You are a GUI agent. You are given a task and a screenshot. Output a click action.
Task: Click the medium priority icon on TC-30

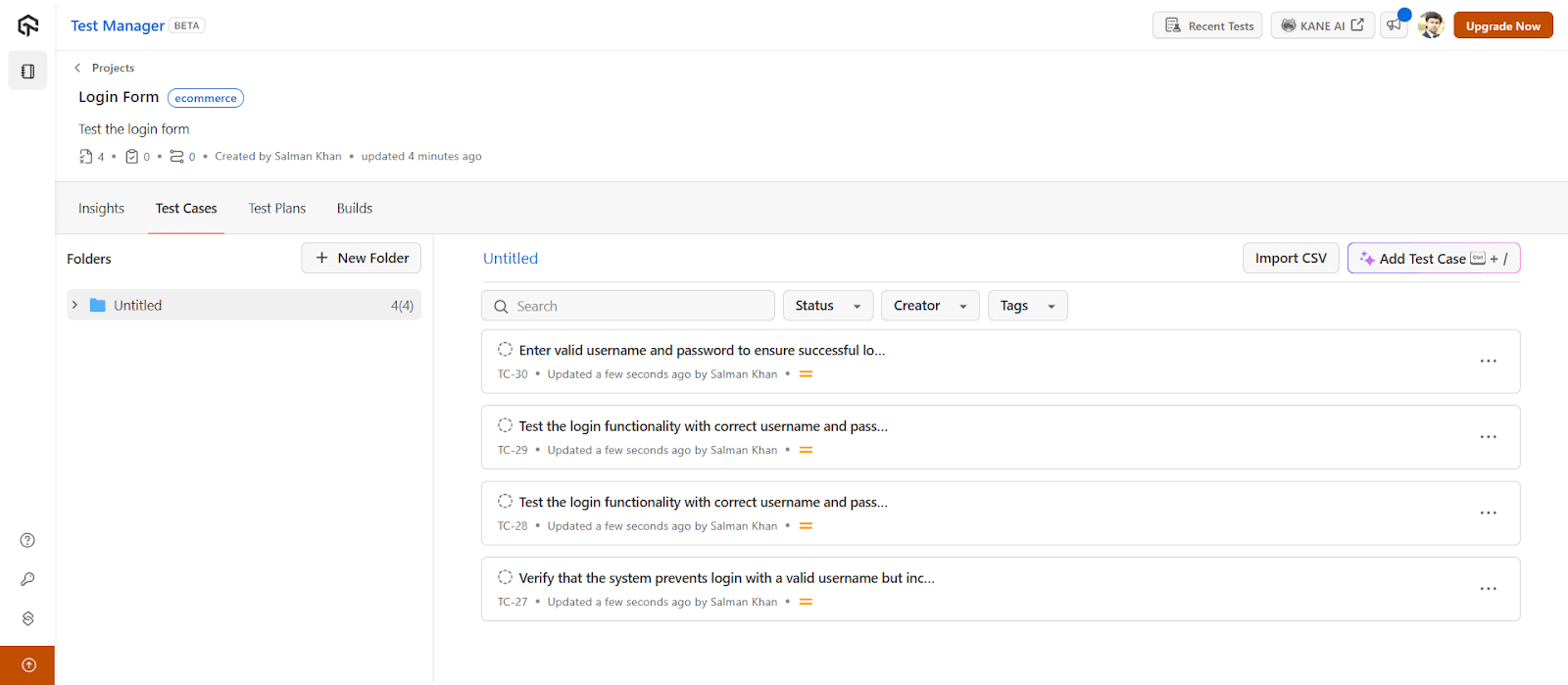point(806,374)
